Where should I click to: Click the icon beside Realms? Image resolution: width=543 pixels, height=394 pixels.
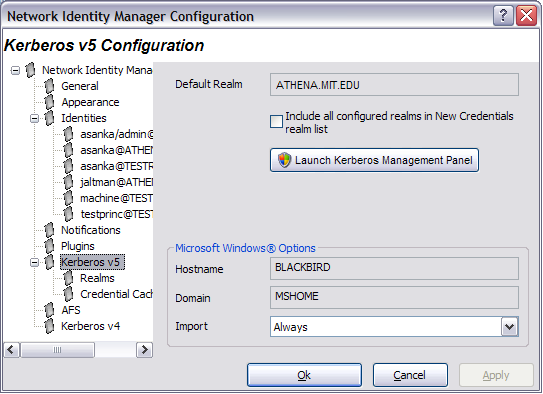point(69,278)
